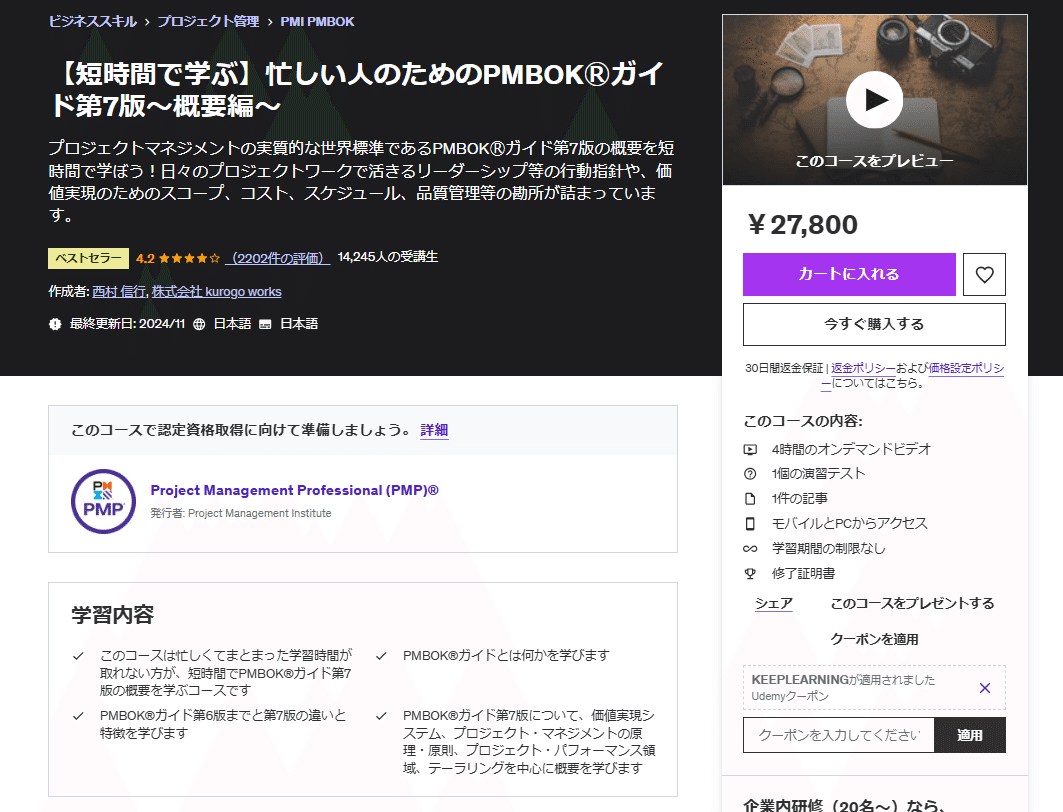The image size is (1063, 812).
Task: Click the last-updated alert badge icon
Action: [55, 324]
